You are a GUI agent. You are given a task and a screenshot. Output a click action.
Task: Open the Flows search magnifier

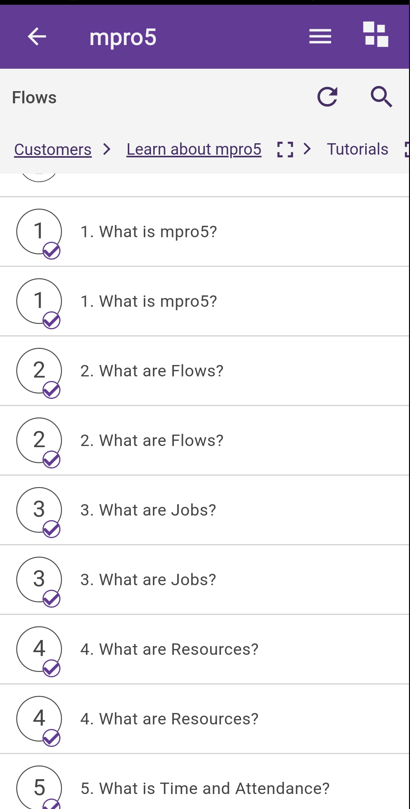[x=382, y=97]
